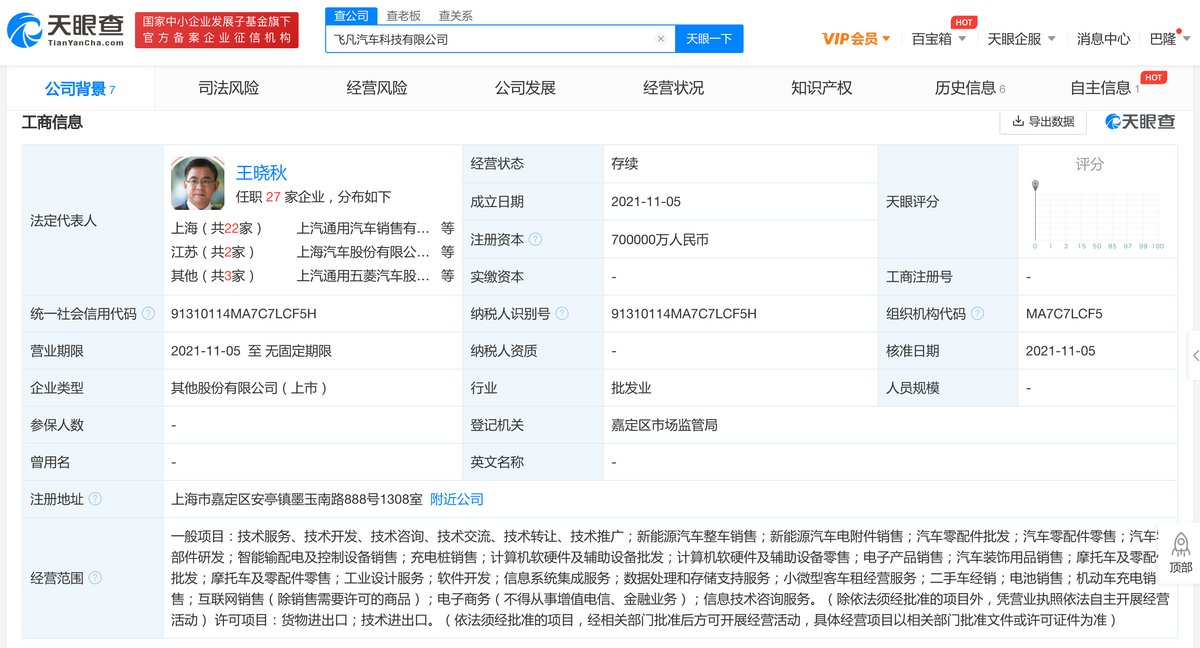The width and height of the screenshot is (1200, 648).
Task: Click the credit code value 91310114MA7C7LCF5H
Action: [244, 314]
